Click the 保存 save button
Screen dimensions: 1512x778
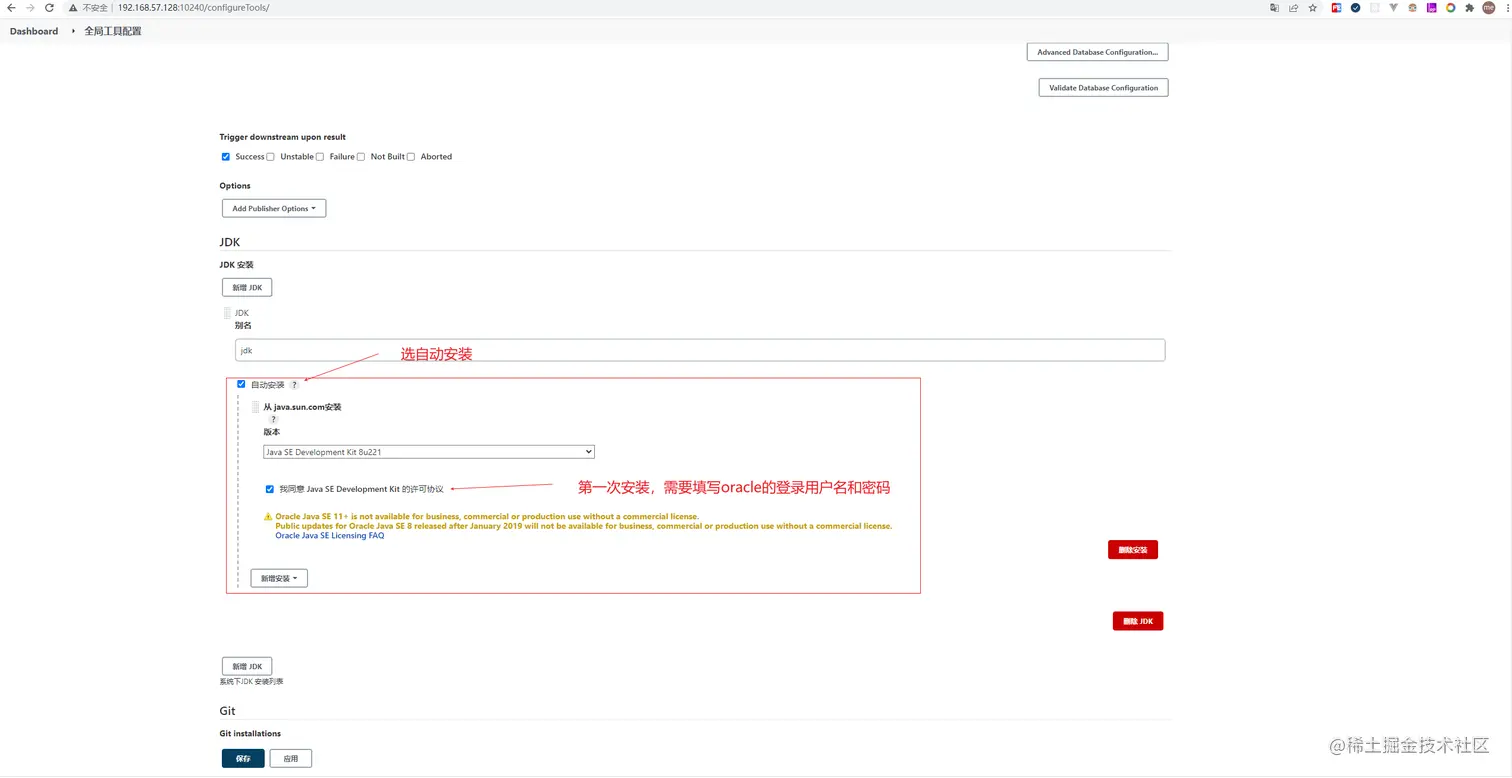tap(243, 758)
